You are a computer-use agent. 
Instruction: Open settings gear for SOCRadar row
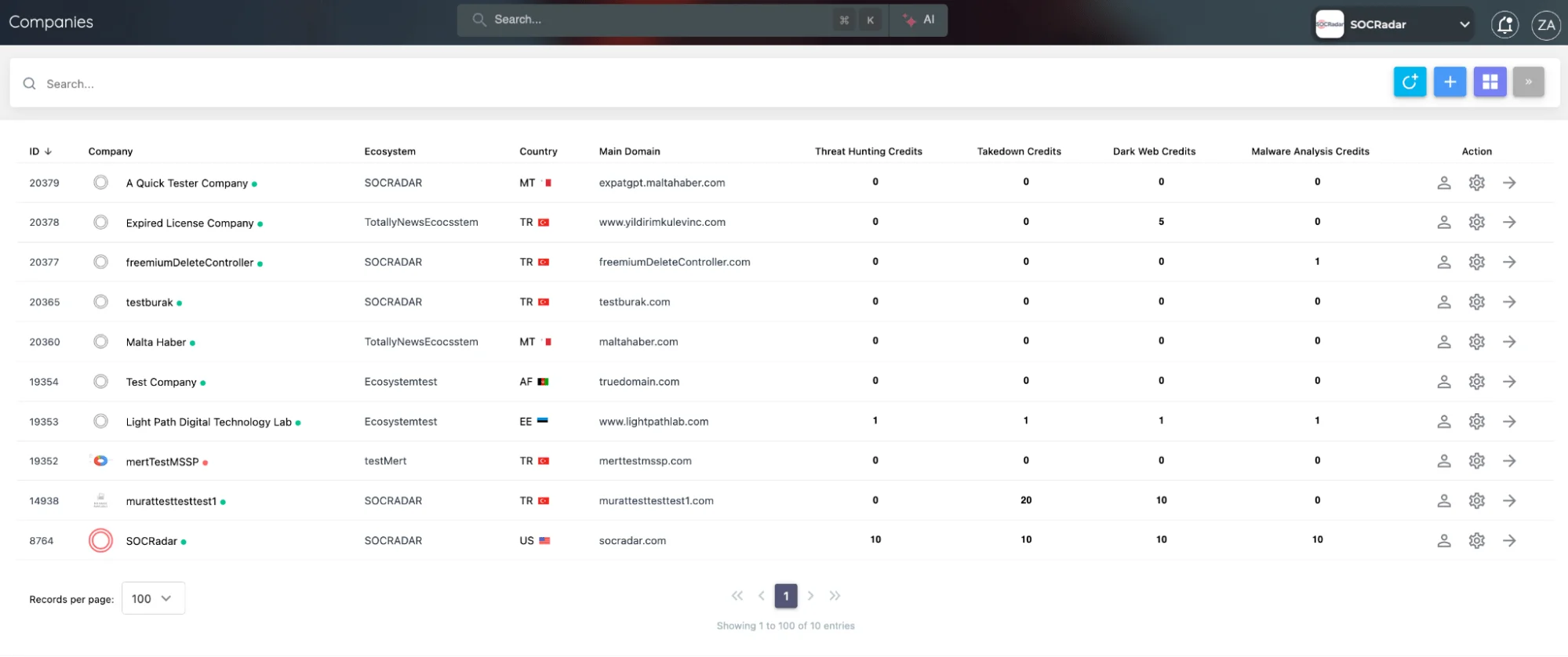pyautogui.click(x=1476, y=541)
